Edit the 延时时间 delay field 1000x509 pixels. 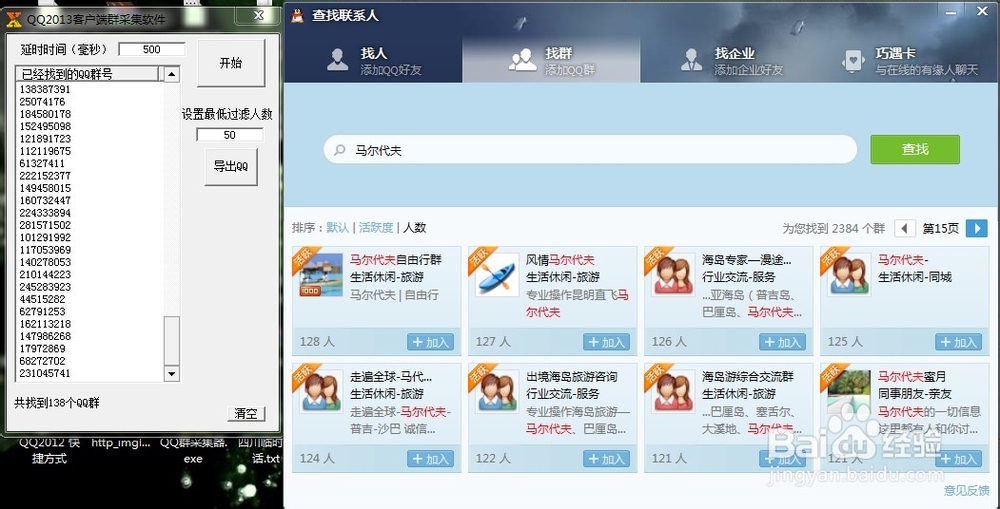[x=152, y=50]
